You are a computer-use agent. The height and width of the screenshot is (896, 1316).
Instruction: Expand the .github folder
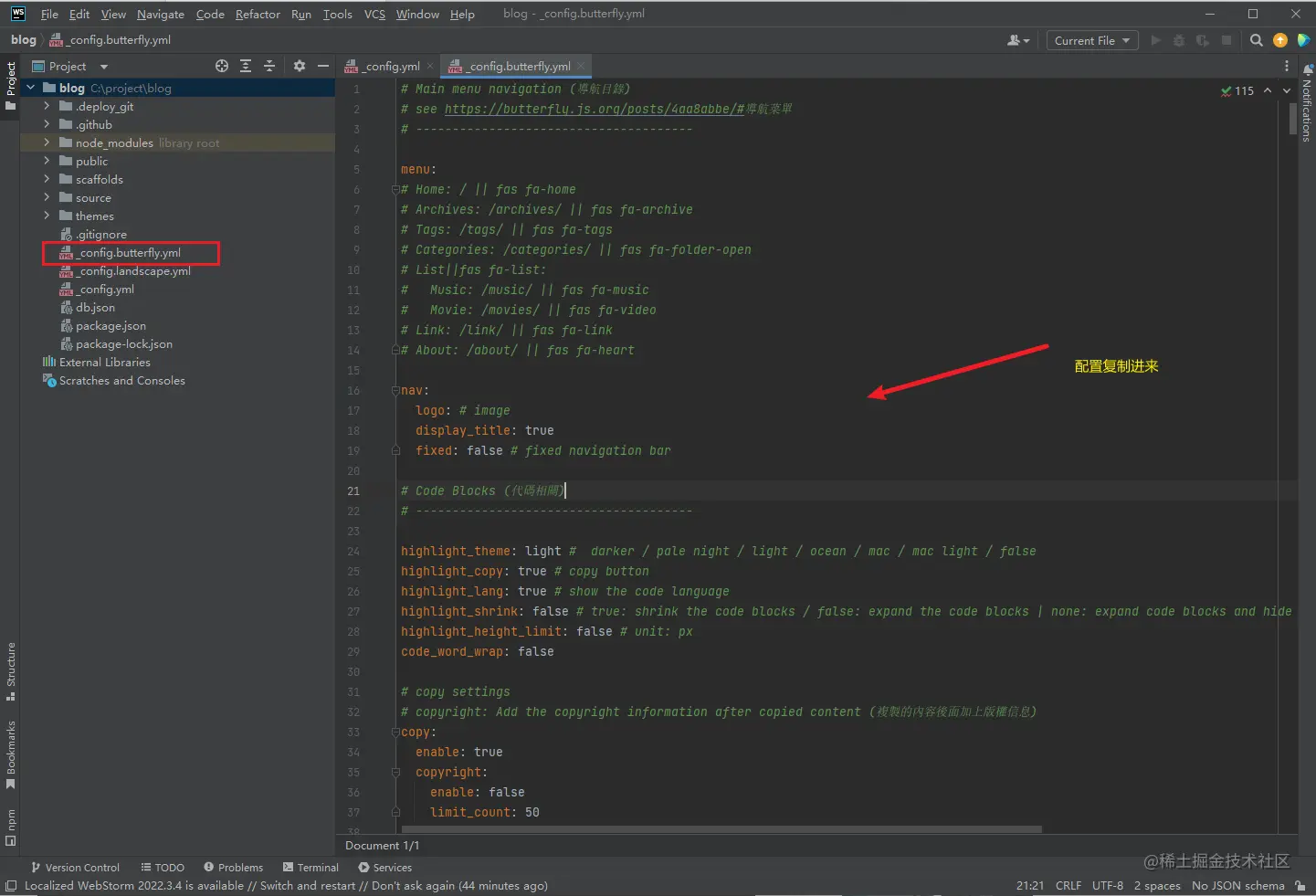47,124
